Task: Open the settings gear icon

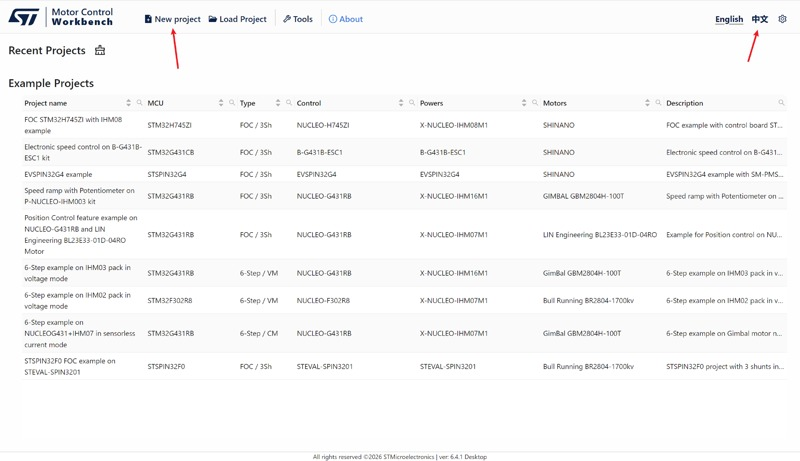Action: [x=782, y=19]
